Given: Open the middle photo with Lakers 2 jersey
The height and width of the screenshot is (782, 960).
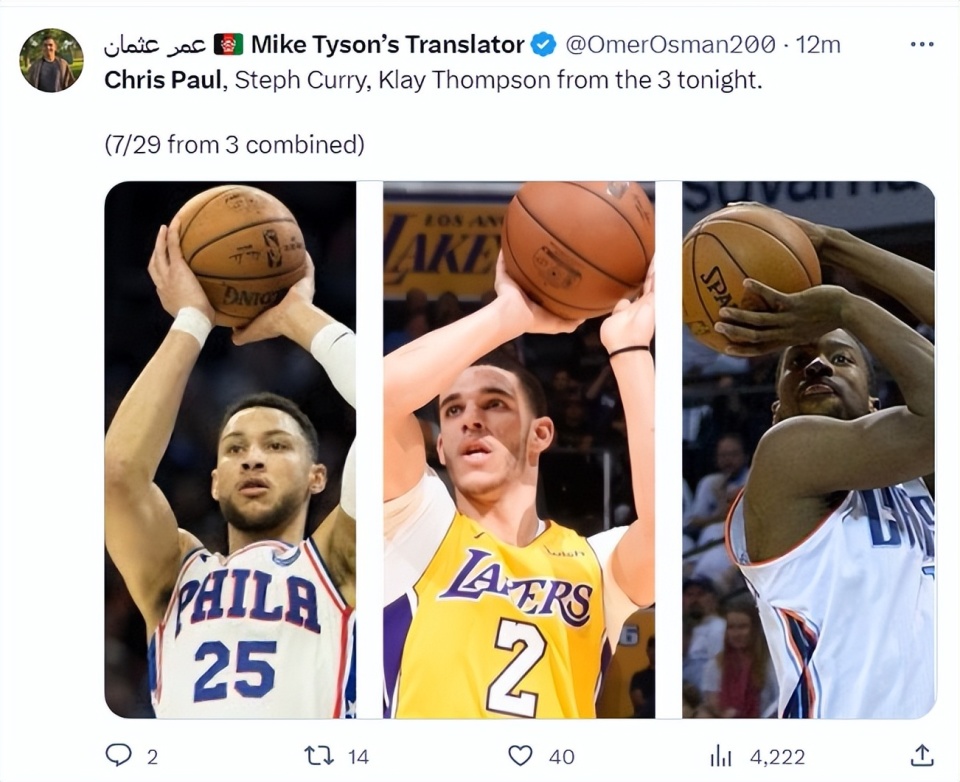Looking at the screenshot, I should [519, 450].
